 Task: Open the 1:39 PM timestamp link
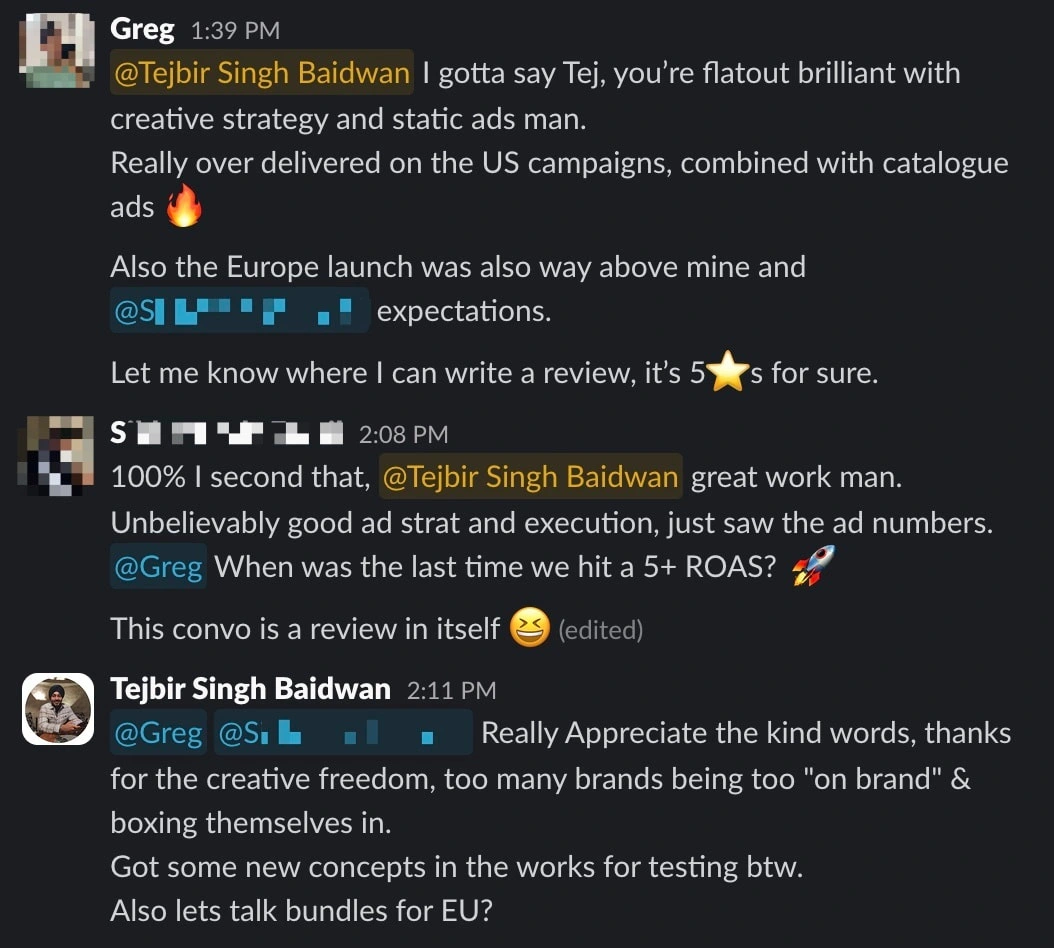tap(235, 31)
